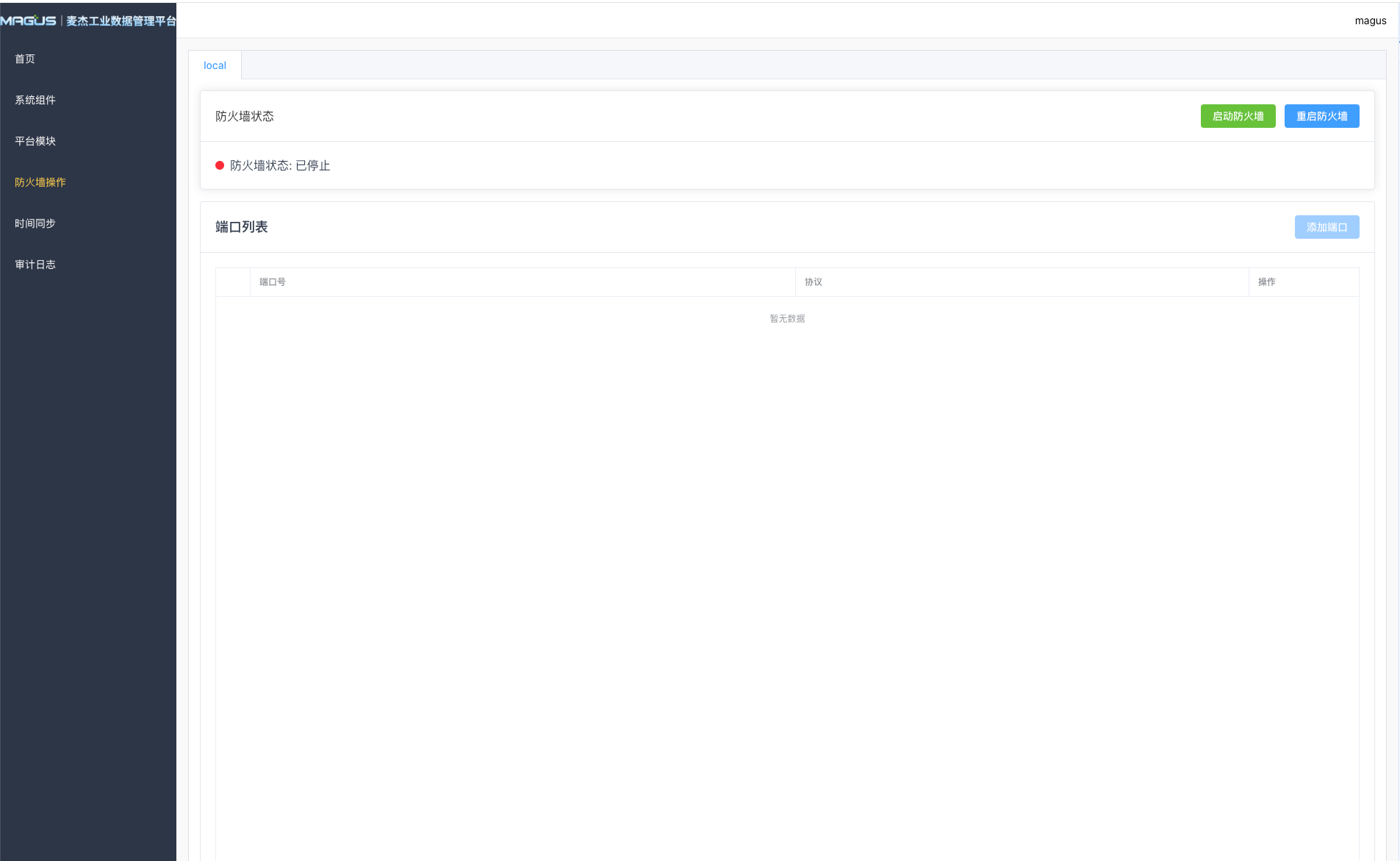Open the magus user menu
Image resolution: width=1400 pixels, height=861 pixels.
(1370, 21)
